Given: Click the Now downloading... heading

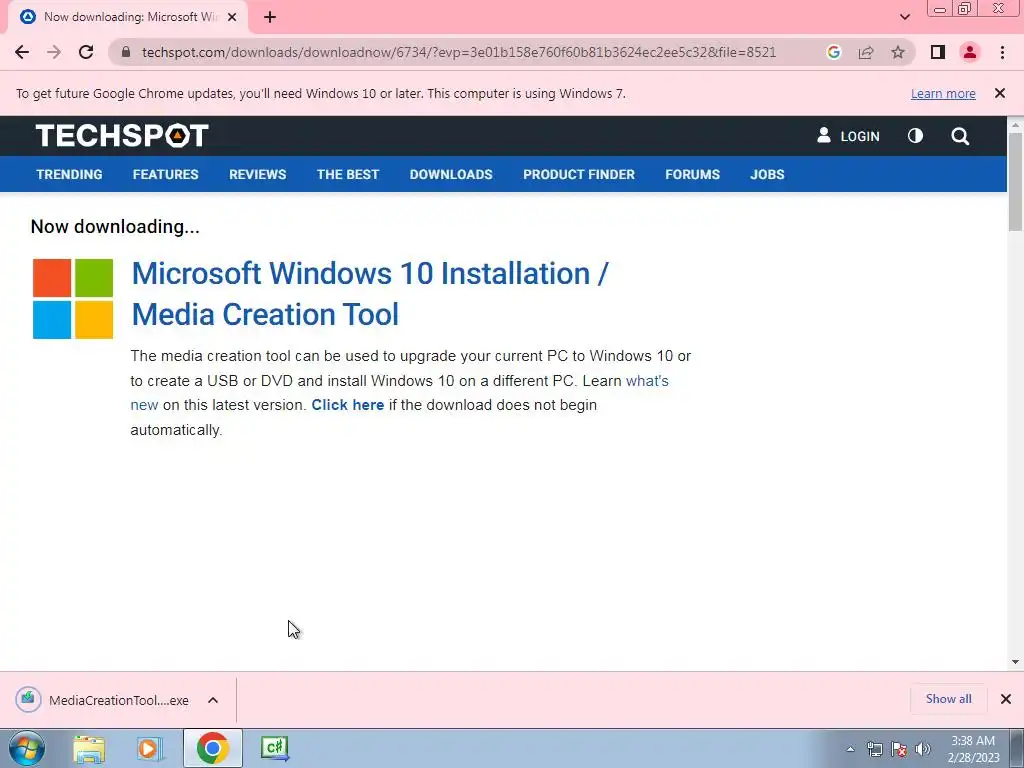Looking at the screenshot, I should click(115, 227).
